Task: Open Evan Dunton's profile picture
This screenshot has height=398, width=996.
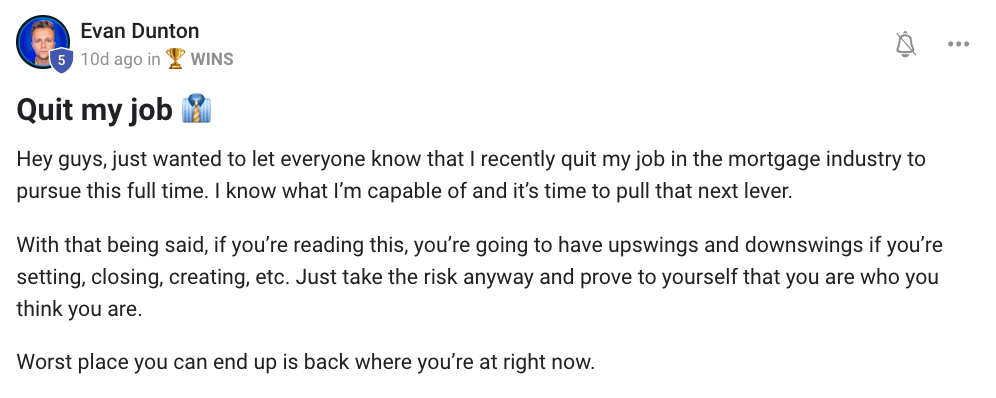Action: point(43,42)
